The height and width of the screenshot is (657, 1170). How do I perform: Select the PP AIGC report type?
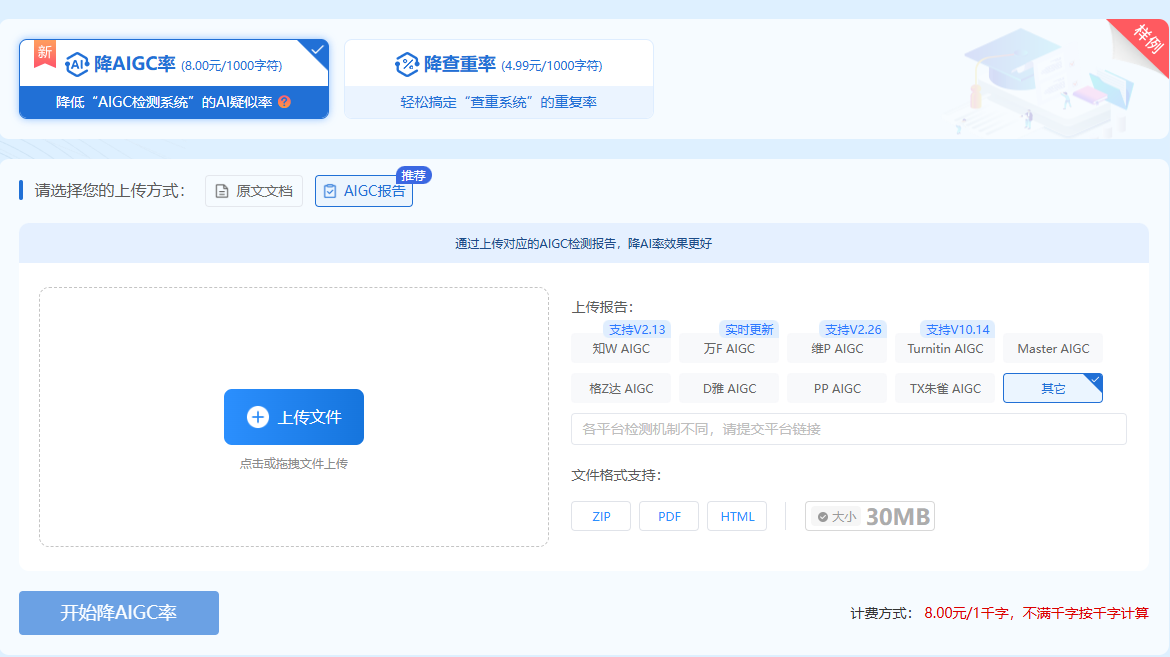837,388
